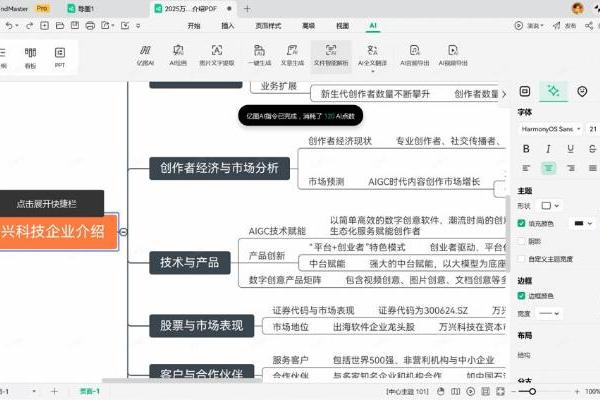
Task: Click the open folder icon in quick toolbar
Action: click(x=60, y=26)
